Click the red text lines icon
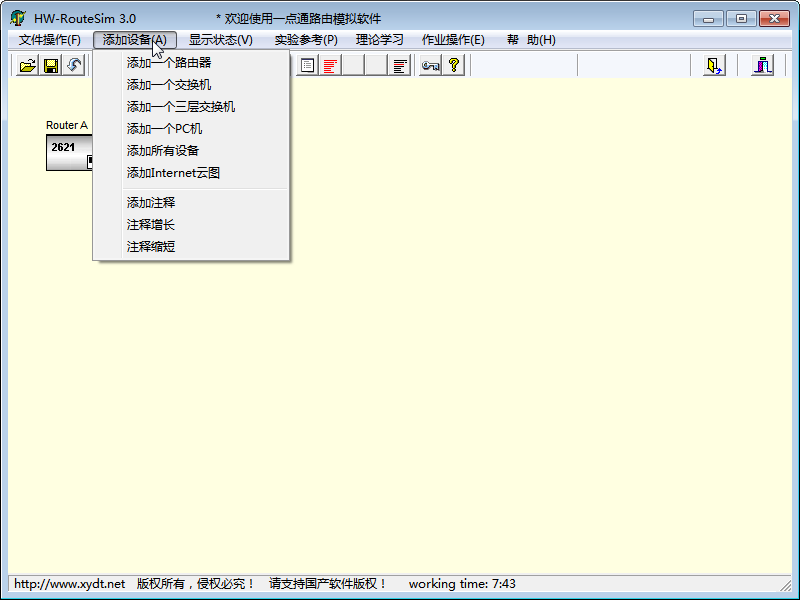 330,65
